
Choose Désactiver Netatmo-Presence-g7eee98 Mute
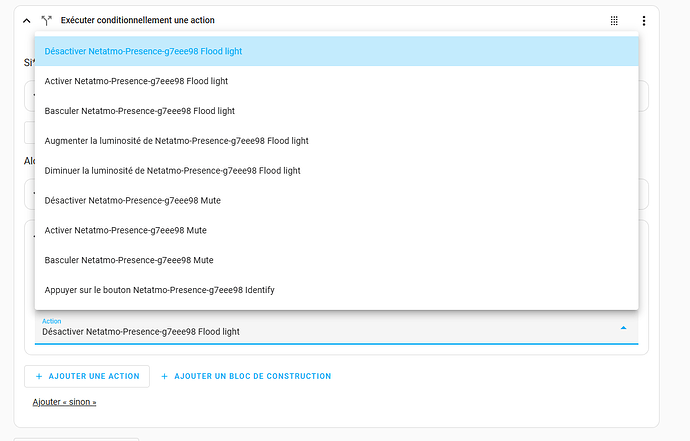coord(337,201)
